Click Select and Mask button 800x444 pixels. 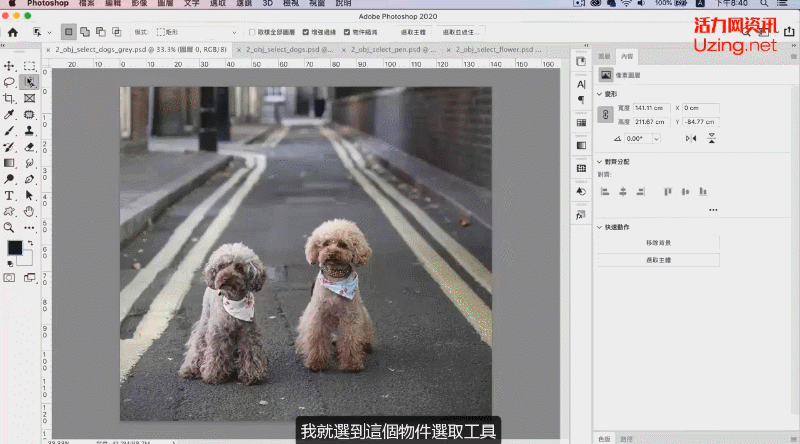(461, 32)
